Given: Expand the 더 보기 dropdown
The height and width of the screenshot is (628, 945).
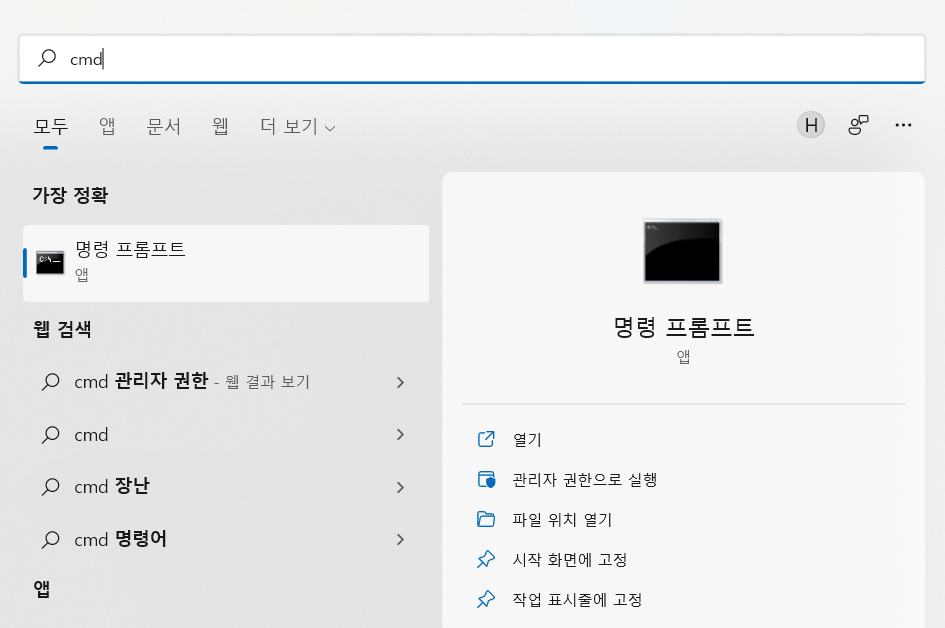Looking at the screenshot, I should tap(297, 127).
